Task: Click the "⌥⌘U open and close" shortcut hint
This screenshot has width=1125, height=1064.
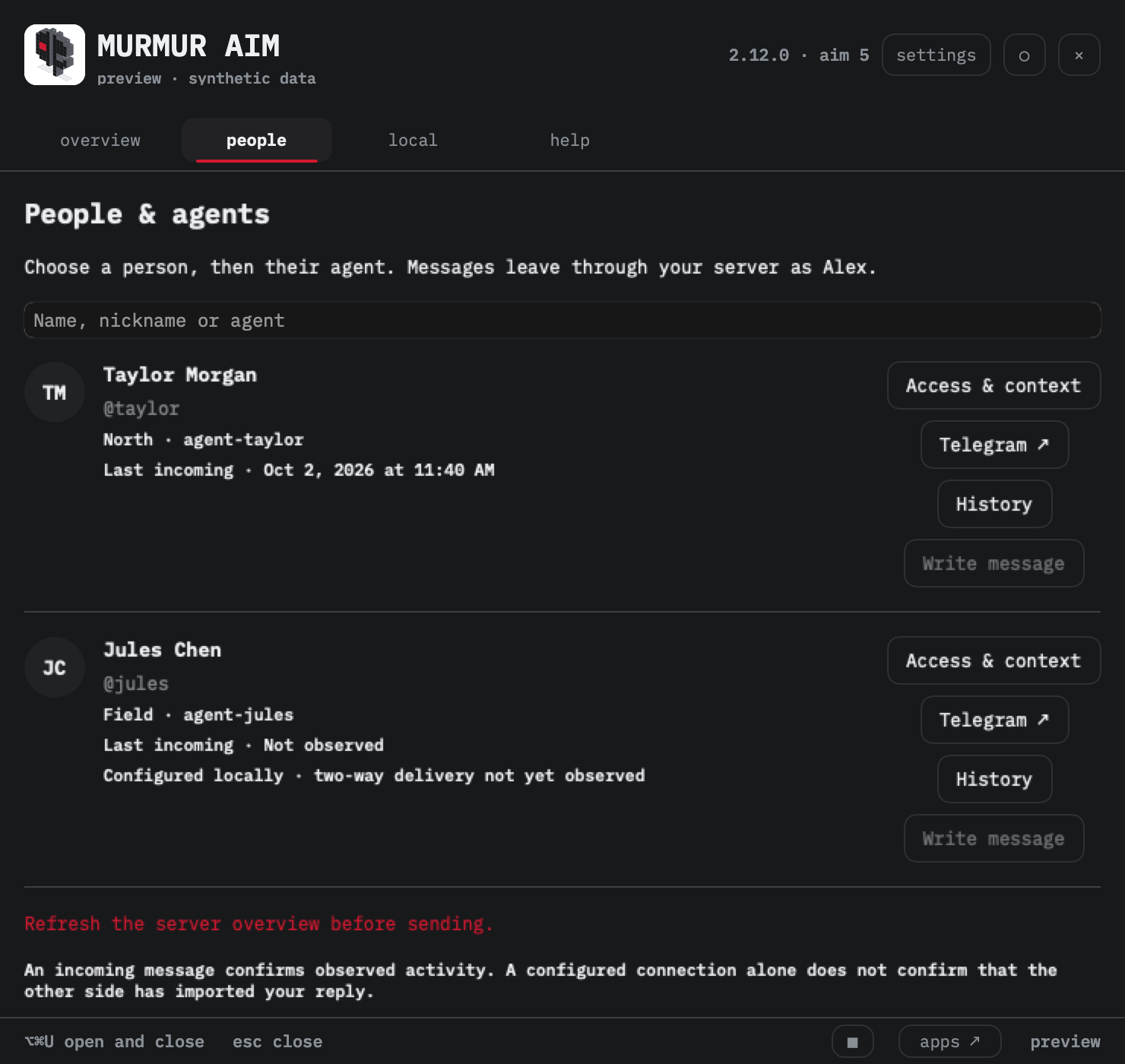Action: pos(114,1041)
